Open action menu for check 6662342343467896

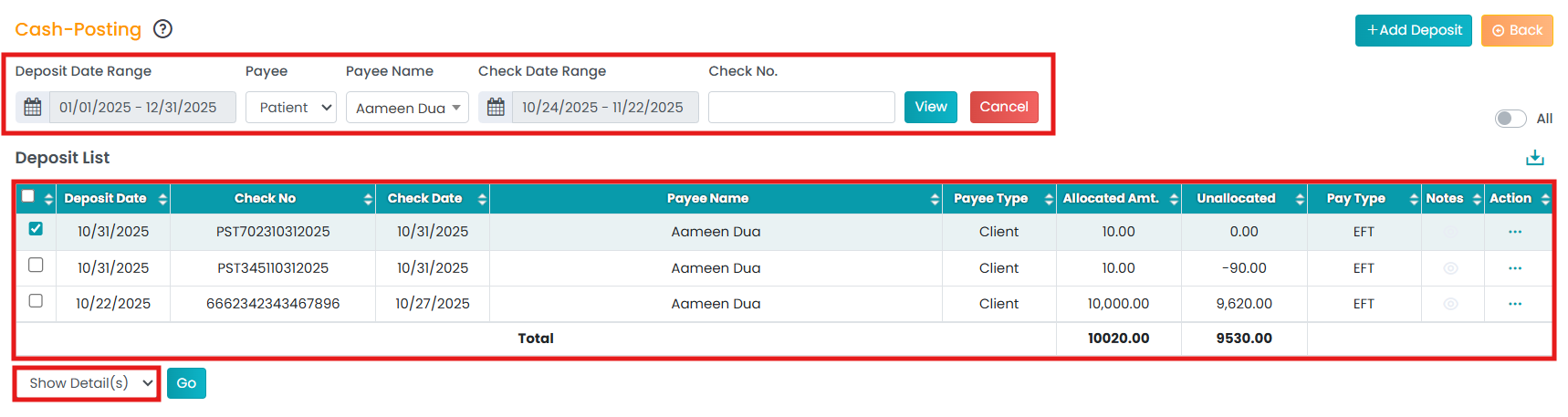pyautogui.click(x=1514, y=304)
